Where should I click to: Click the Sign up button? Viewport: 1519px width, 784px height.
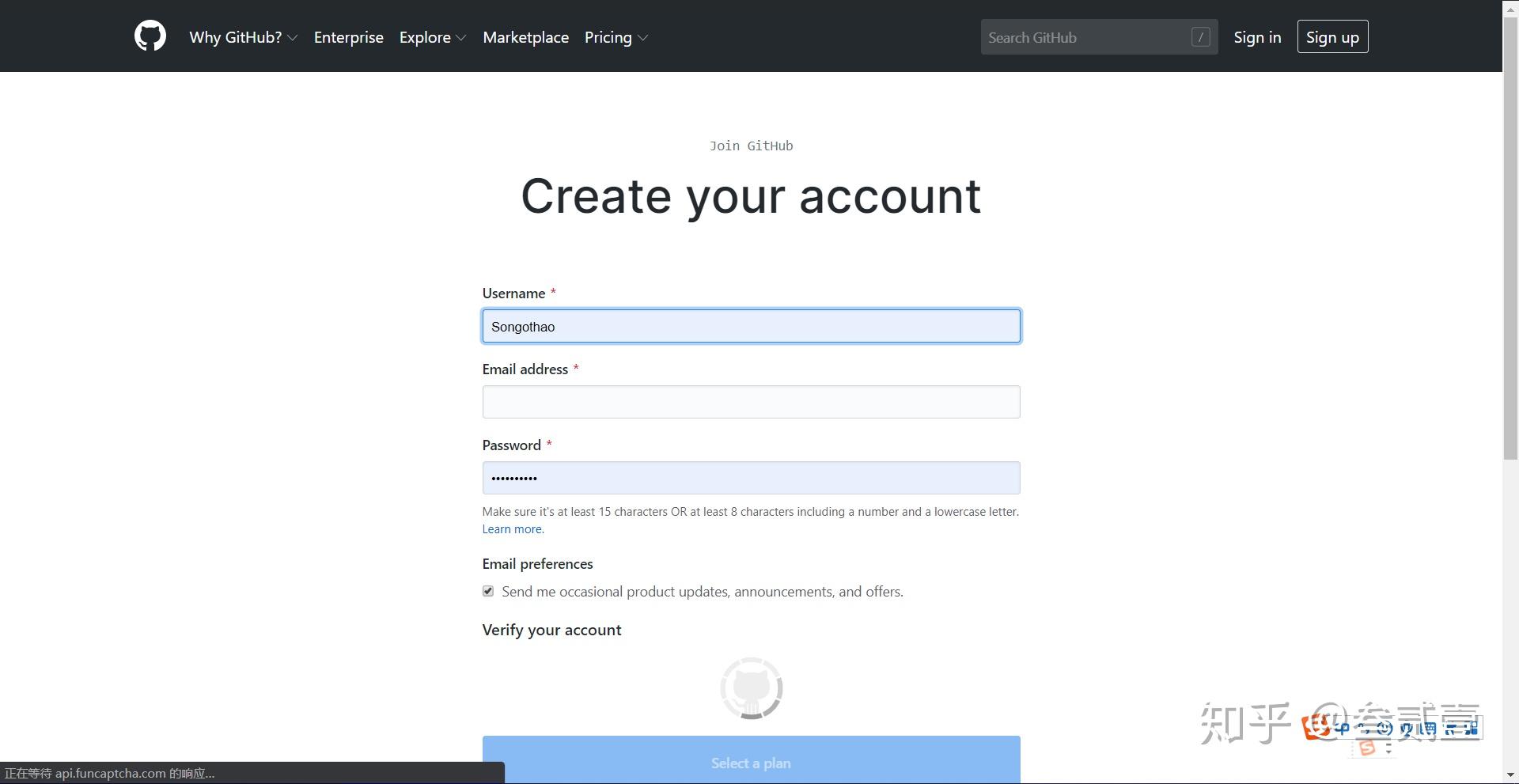pyautogui.click(x=1332, y=37)
